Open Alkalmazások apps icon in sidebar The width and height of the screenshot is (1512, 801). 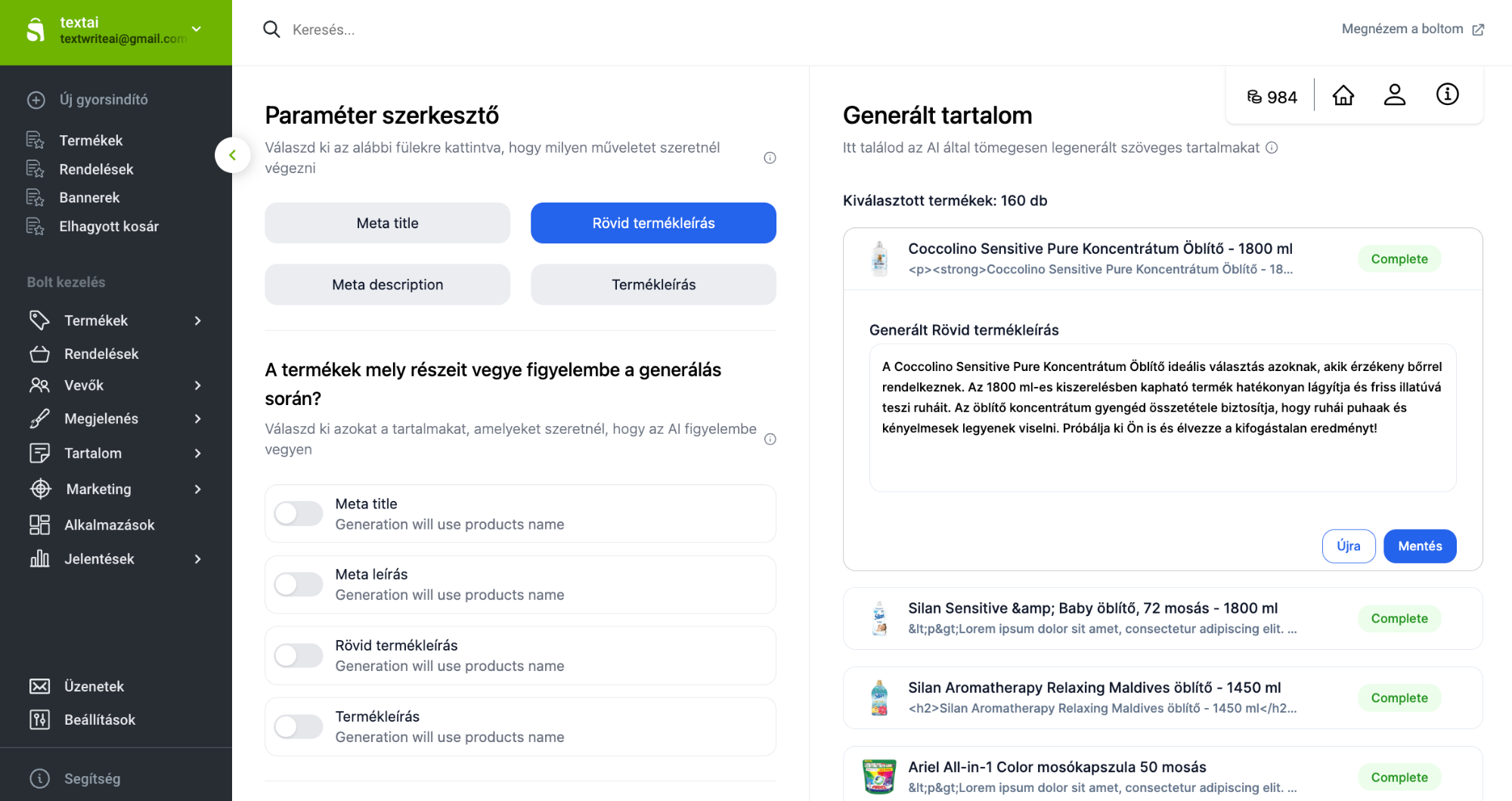[x=39, y=524]
